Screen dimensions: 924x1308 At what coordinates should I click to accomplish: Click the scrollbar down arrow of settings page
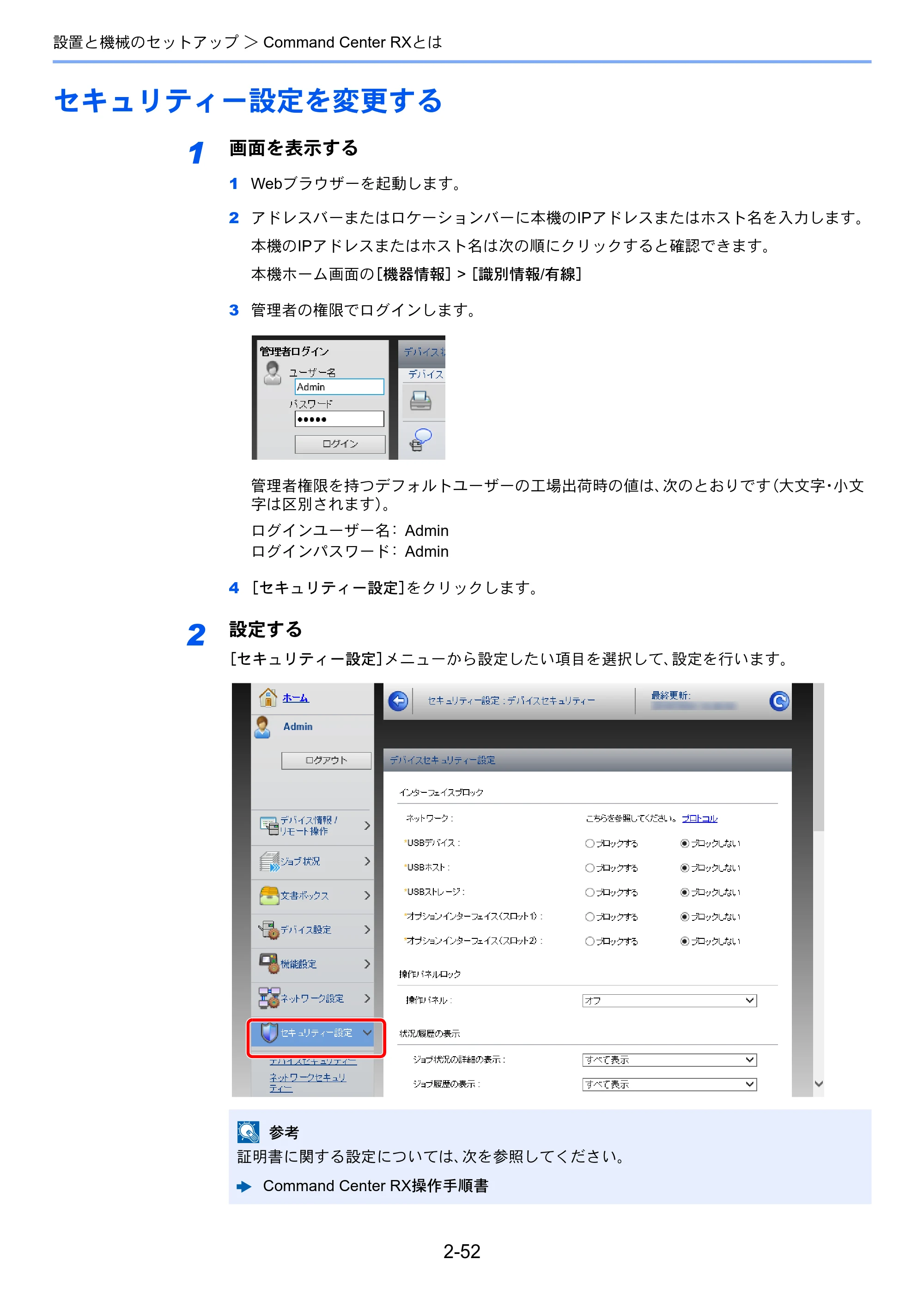(x=819, y=1084)
